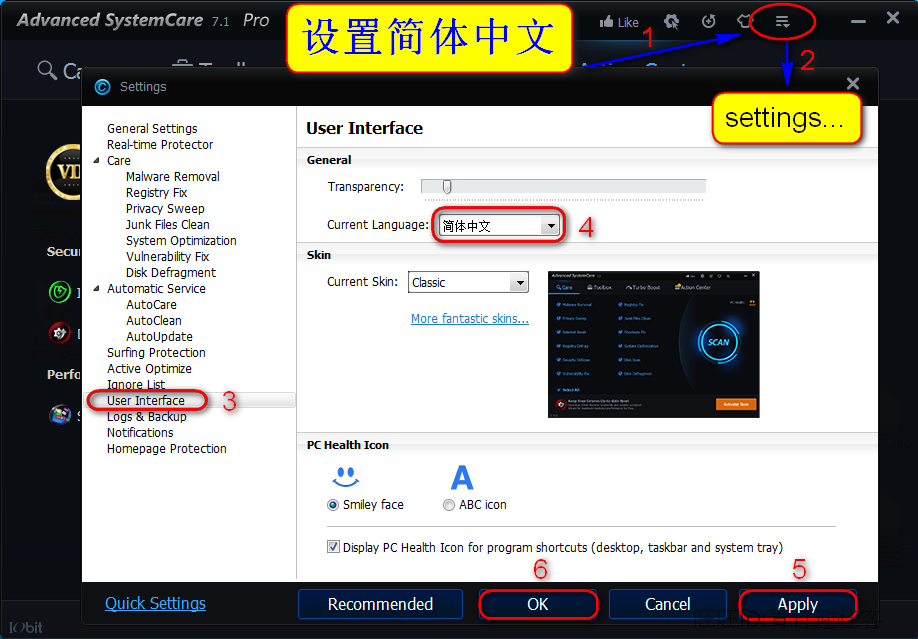Viewport: 918px width, 639px height.
Task: Select Ignore List settings
Action: (136, 384)
